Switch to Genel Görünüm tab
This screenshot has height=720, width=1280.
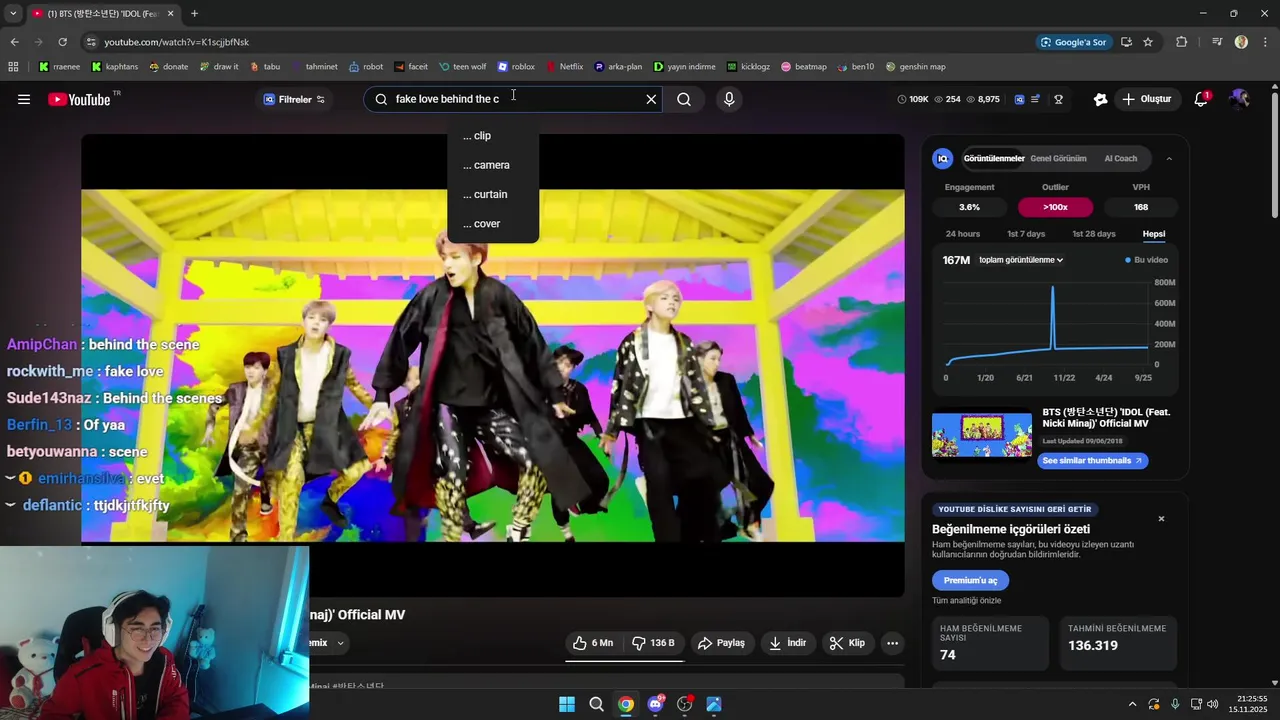click(x=1058, y=159)
